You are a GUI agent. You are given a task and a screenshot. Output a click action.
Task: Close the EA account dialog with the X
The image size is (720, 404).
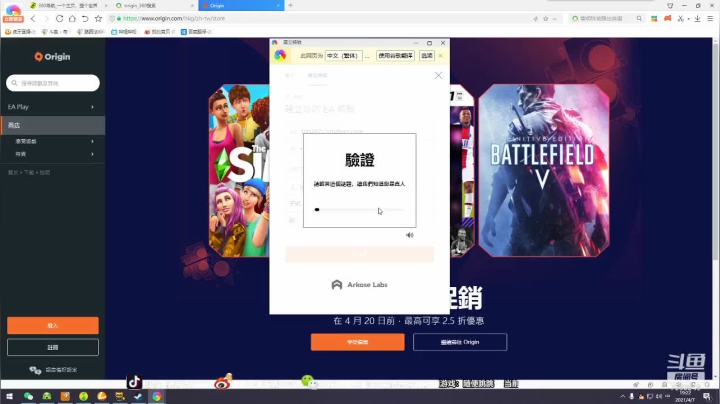click(439, 75)
